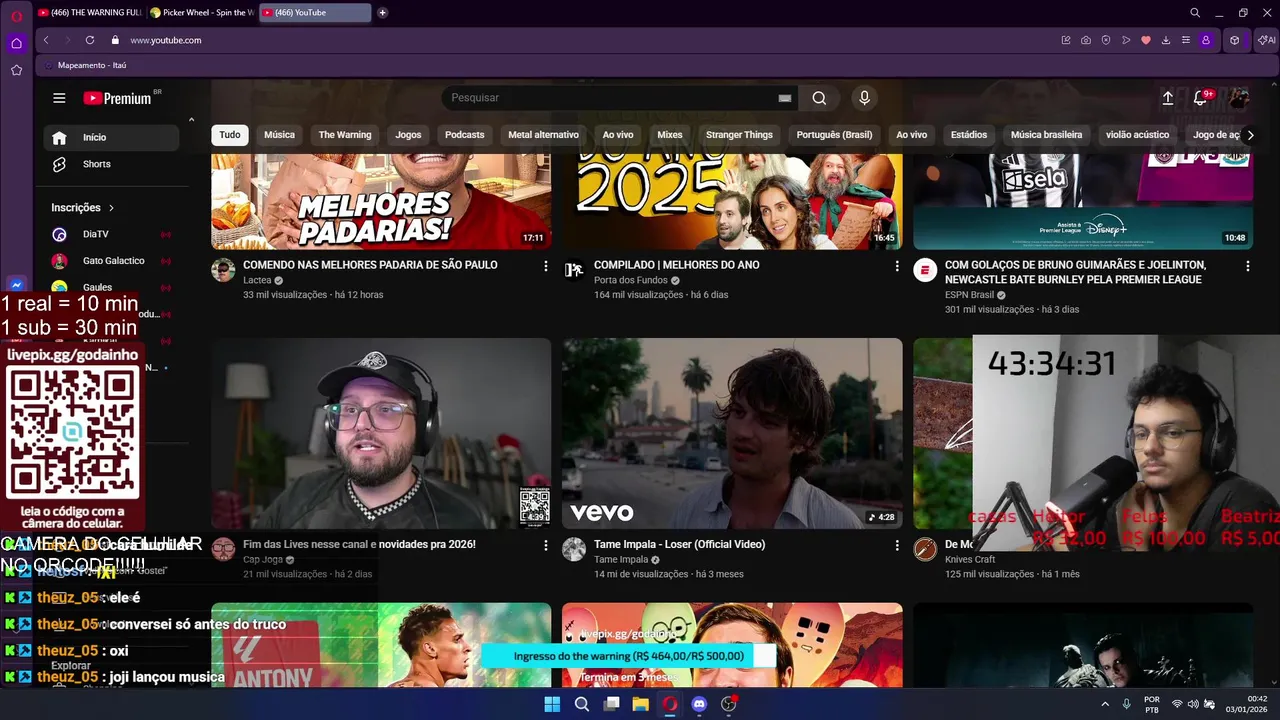The height and width of the screenshot is (720, 1280).
Task: Open Opera profile icon in toolbar
Action: coord(1206,40)
